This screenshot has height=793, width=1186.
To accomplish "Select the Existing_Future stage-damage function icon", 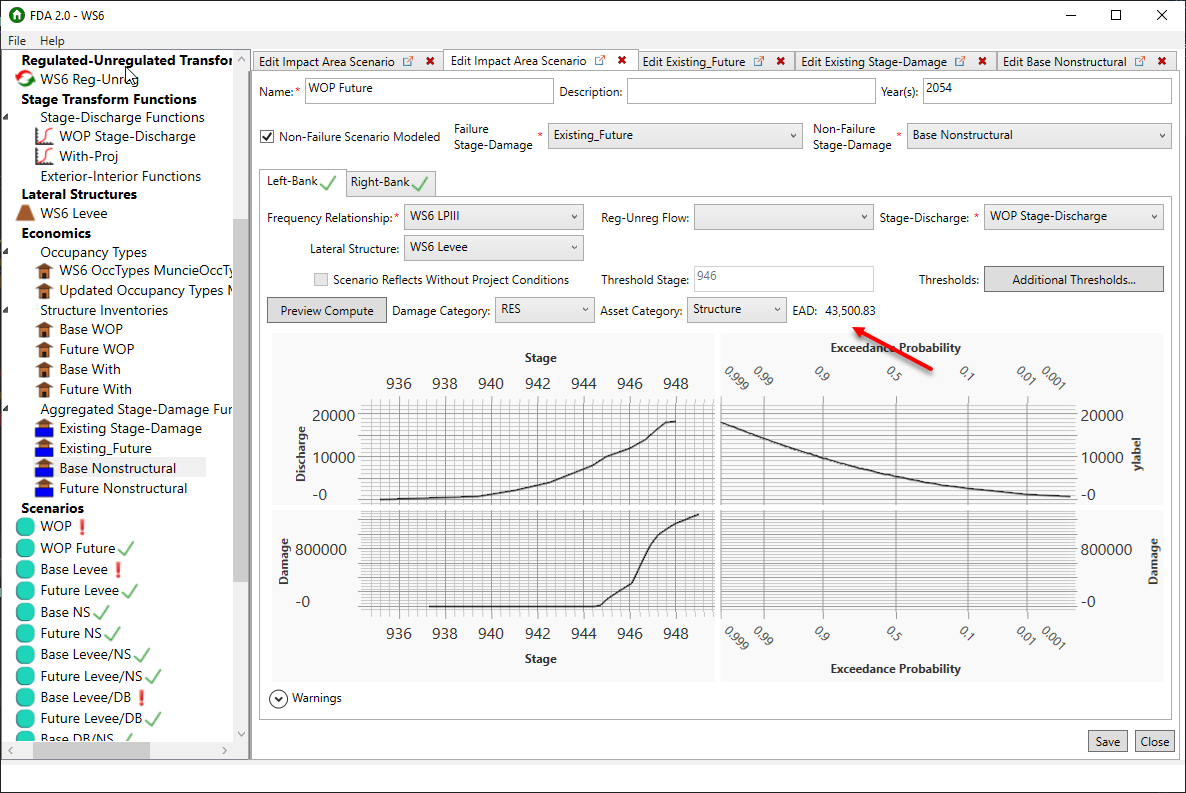I will click(44, 448).
